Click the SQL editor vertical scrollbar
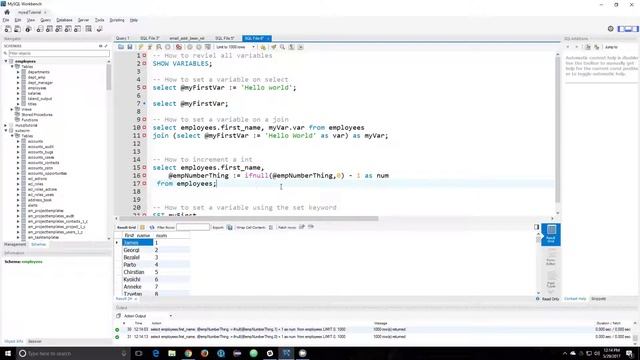Viewport: 640px width, 360px height. pyautogui.click(x=558, y=130)
